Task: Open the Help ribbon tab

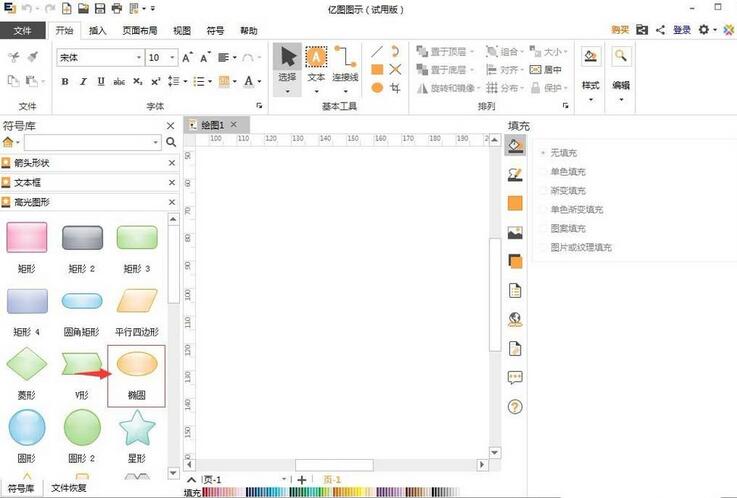Action: 249,31
